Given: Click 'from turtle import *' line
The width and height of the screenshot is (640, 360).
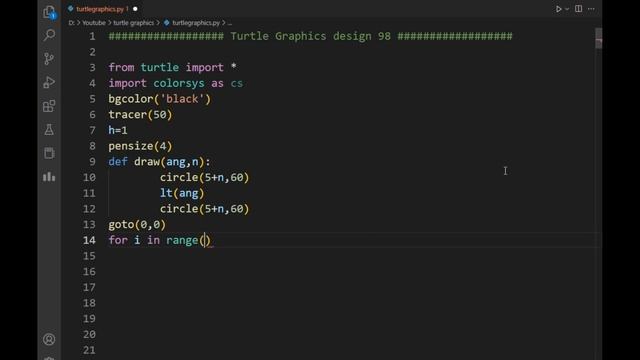Looking at the screenshot, I should point(172,67).
